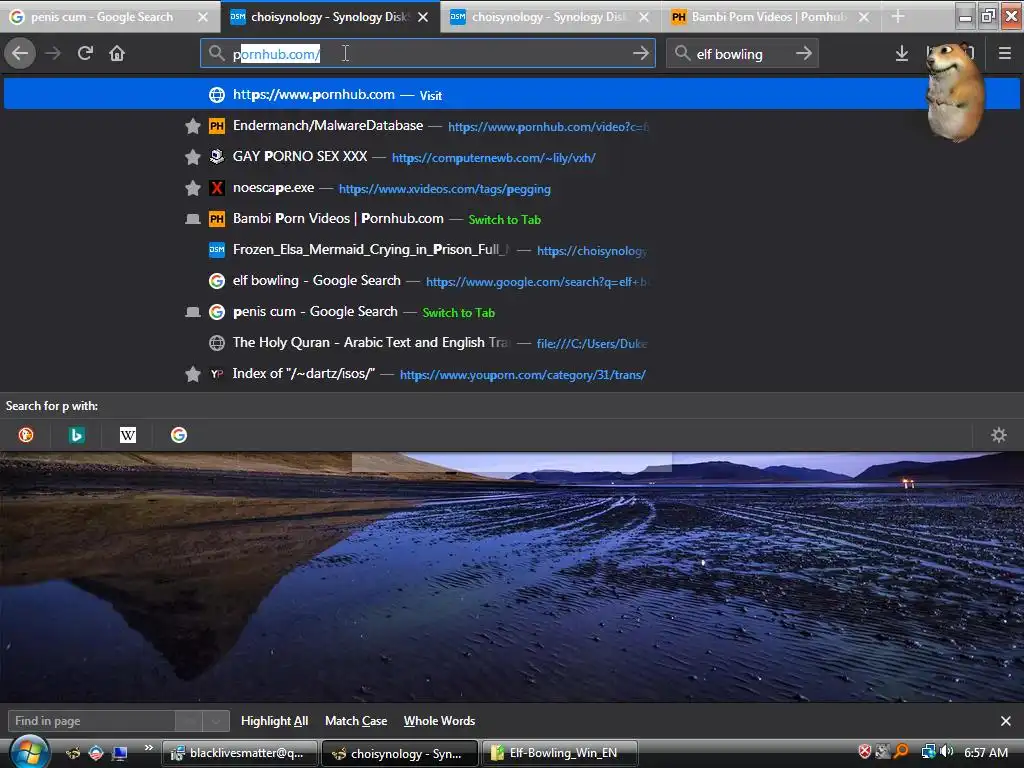
Task: Toggle Whole Words in find bar
Action: 440,721
